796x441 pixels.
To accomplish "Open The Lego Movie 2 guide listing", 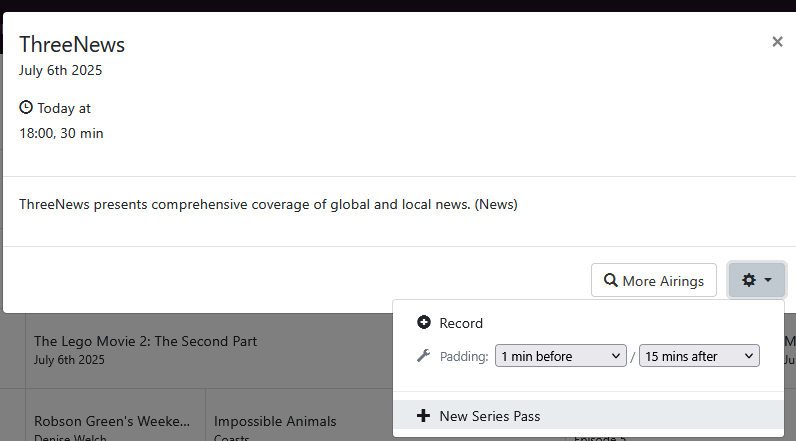I will click(x=145, y=341).
